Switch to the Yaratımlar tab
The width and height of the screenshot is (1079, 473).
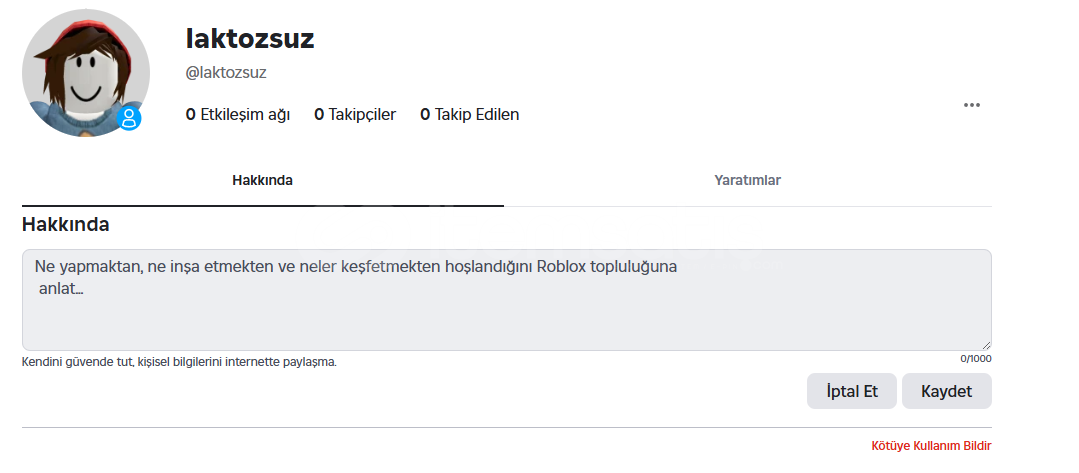click(x=747, y=180)
